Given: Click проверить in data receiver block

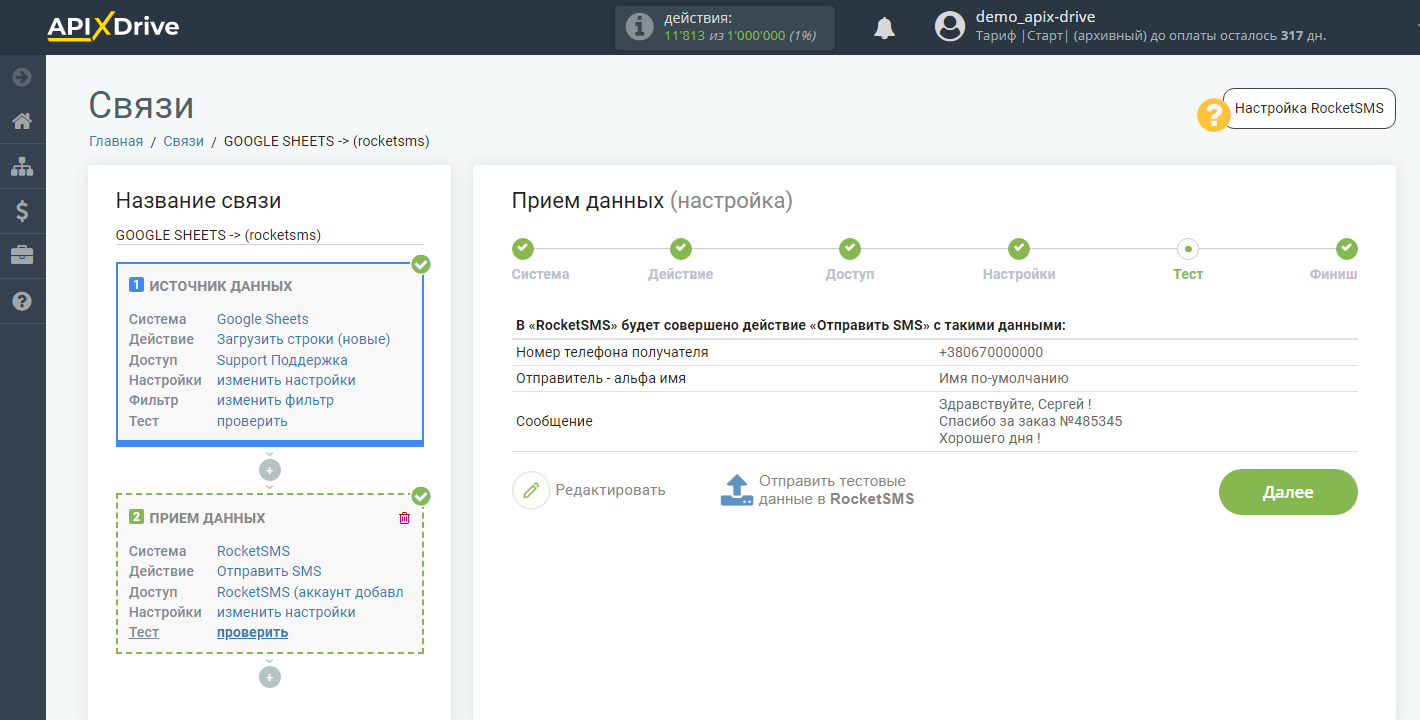Looking at the screenshot, I should 252,632.
